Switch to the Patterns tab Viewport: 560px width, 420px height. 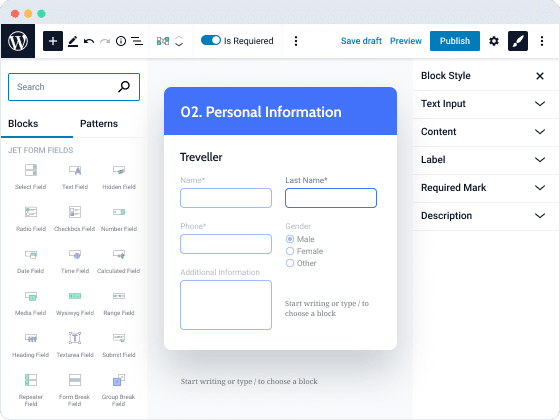(x=99, y=124)
